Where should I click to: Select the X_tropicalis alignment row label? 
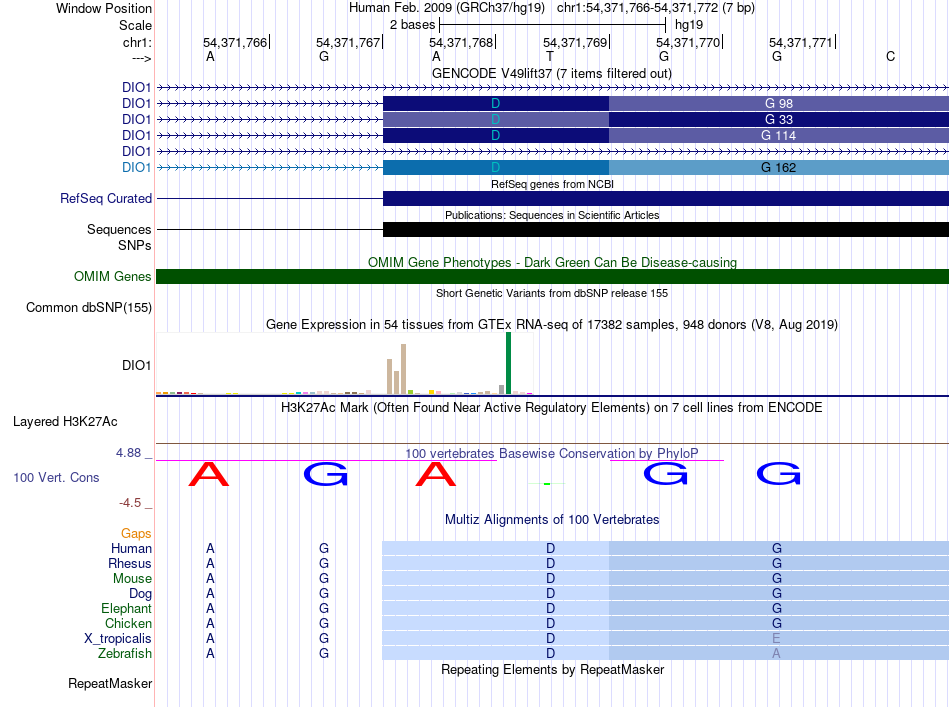118,639
